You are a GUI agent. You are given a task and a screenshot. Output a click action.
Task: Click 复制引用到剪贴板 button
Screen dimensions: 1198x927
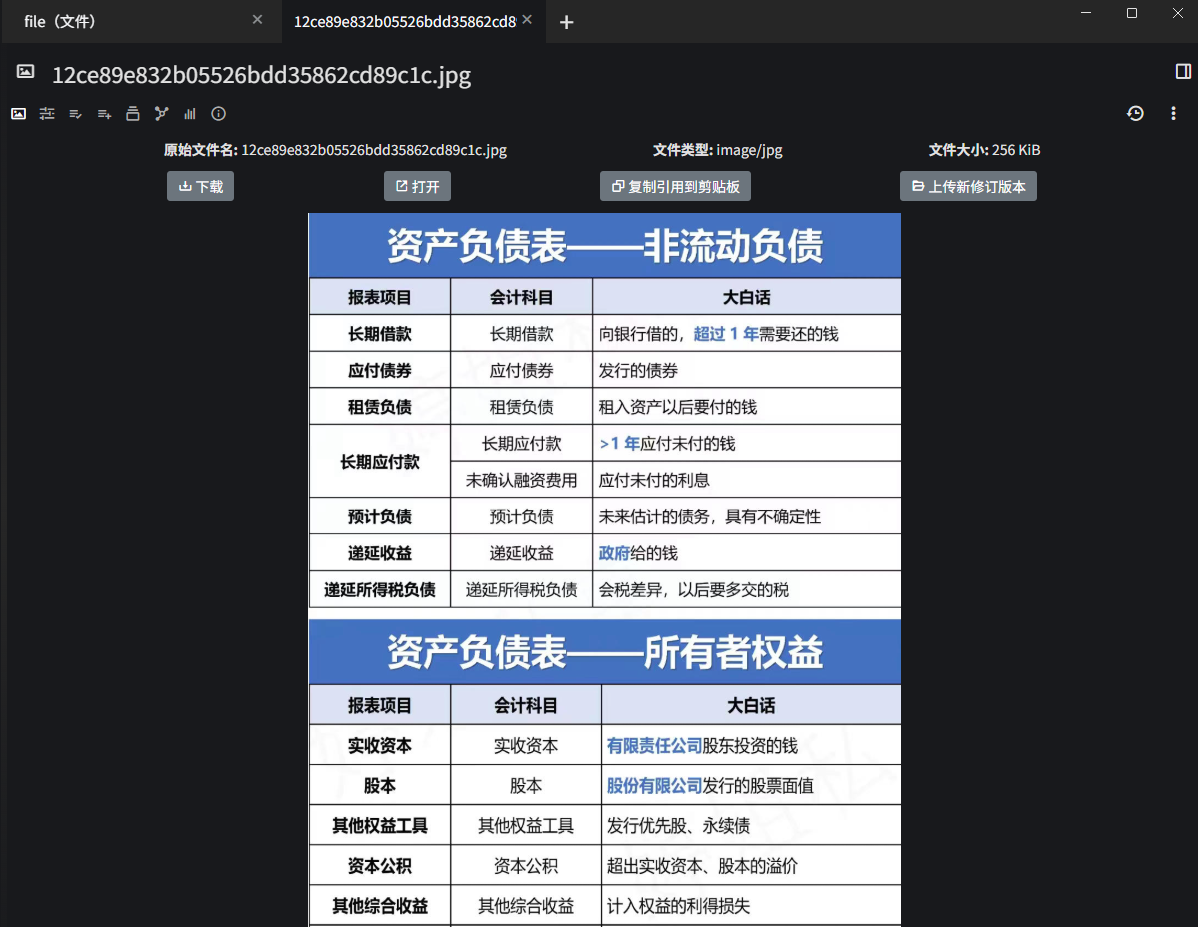click(675, 186)
